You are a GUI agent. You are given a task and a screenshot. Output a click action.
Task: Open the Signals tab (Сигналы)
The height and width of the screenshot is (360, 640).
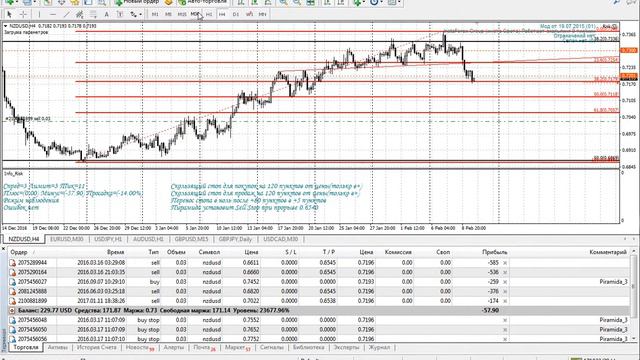click(271, 347)
